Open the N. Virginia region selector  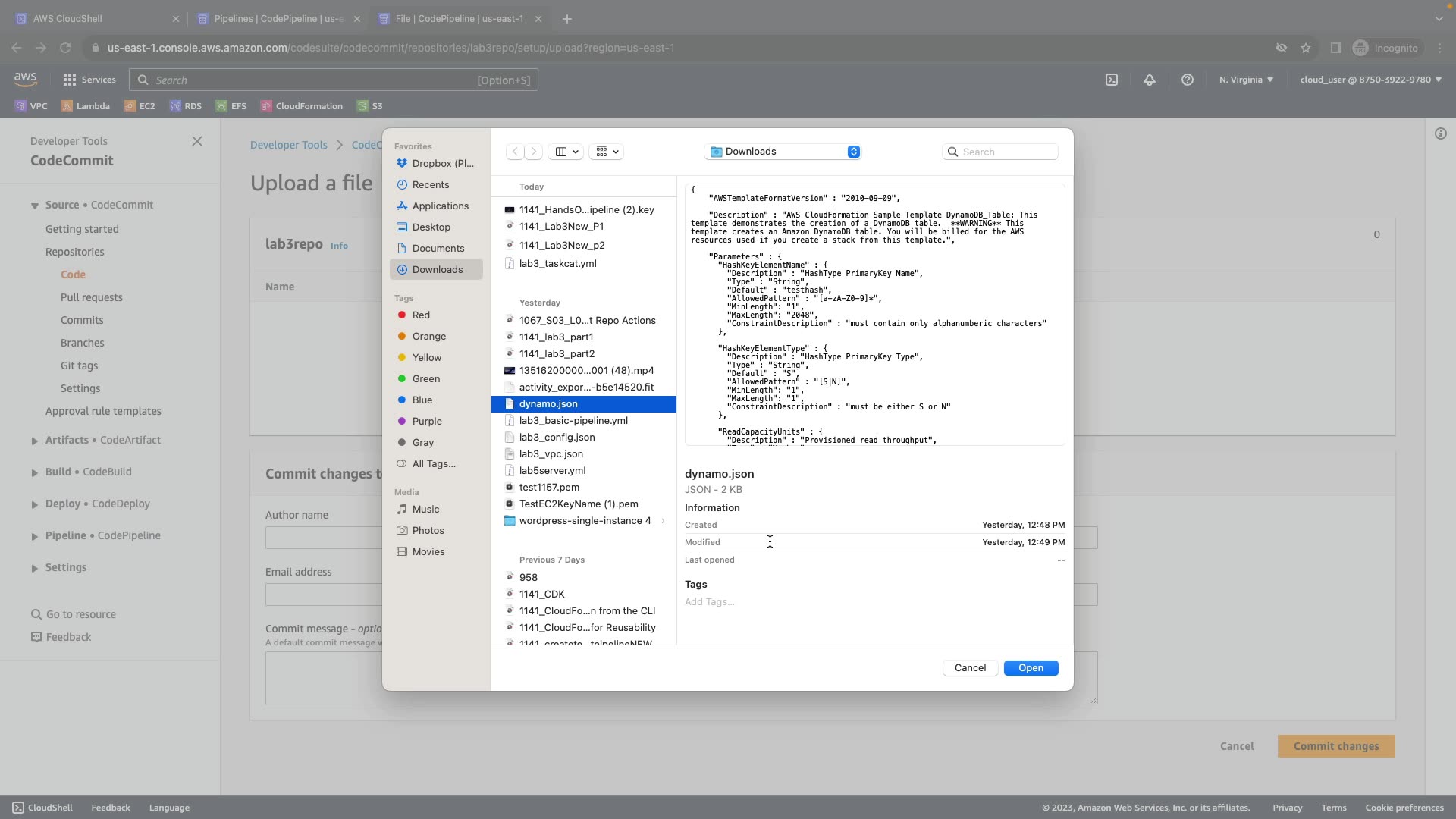(x=1245, y=80)
